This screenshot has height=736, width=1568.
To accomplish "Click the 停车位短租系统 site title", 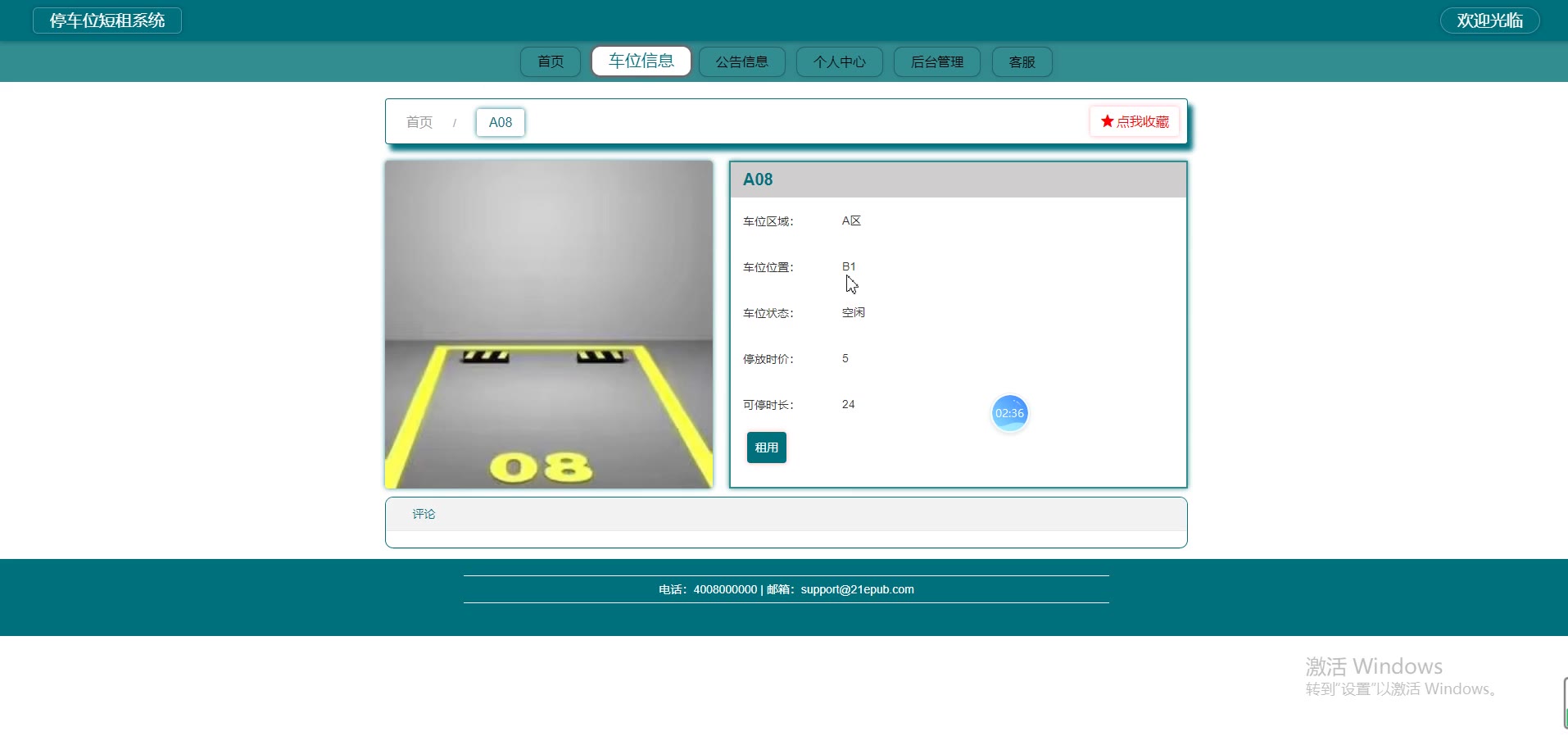I will coord(107,20).
